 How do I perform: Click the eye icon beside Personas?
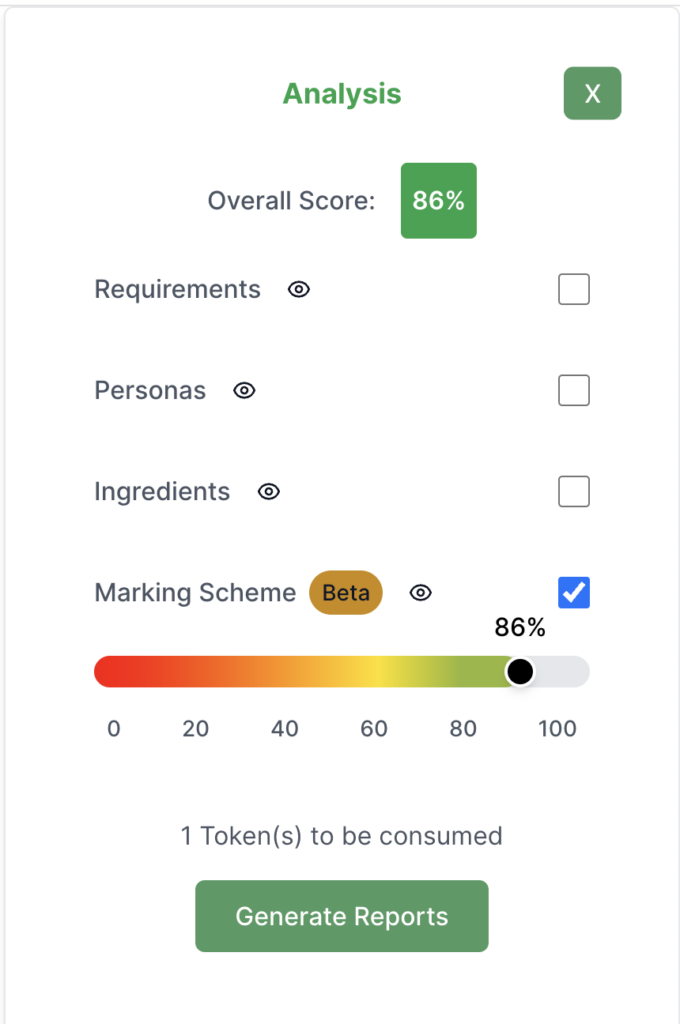tap(244, 391)
